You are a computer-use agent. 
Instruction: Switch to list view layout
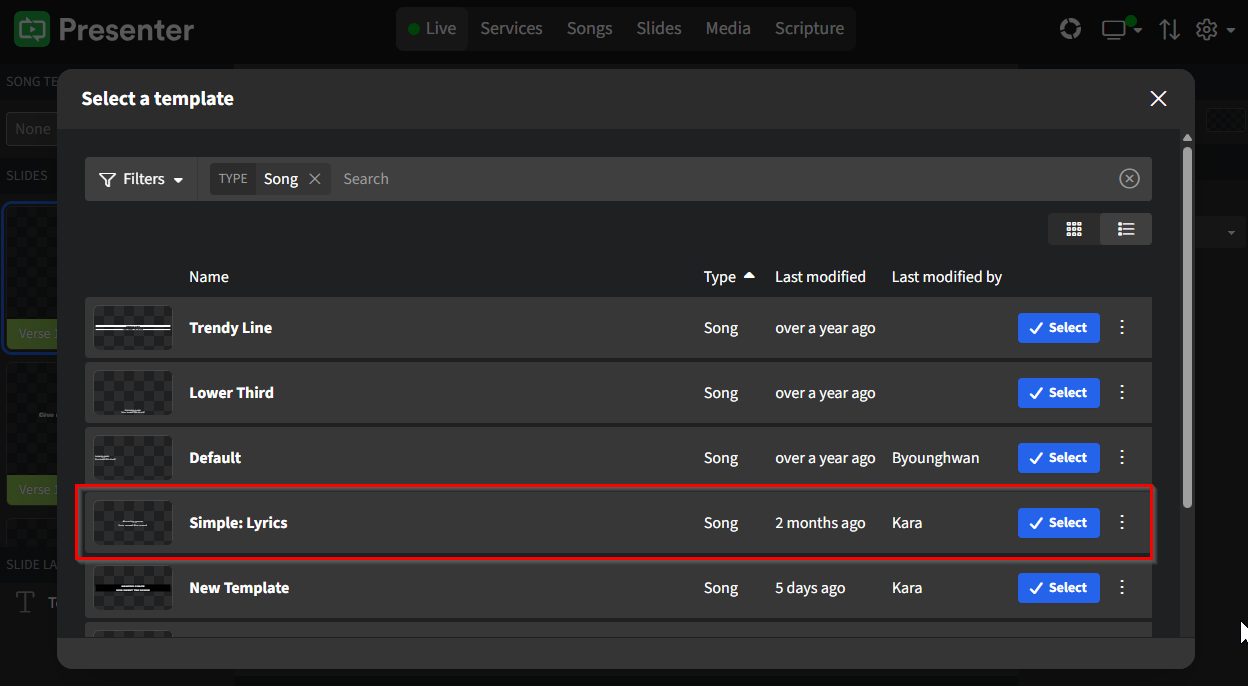pos(1125,229)
